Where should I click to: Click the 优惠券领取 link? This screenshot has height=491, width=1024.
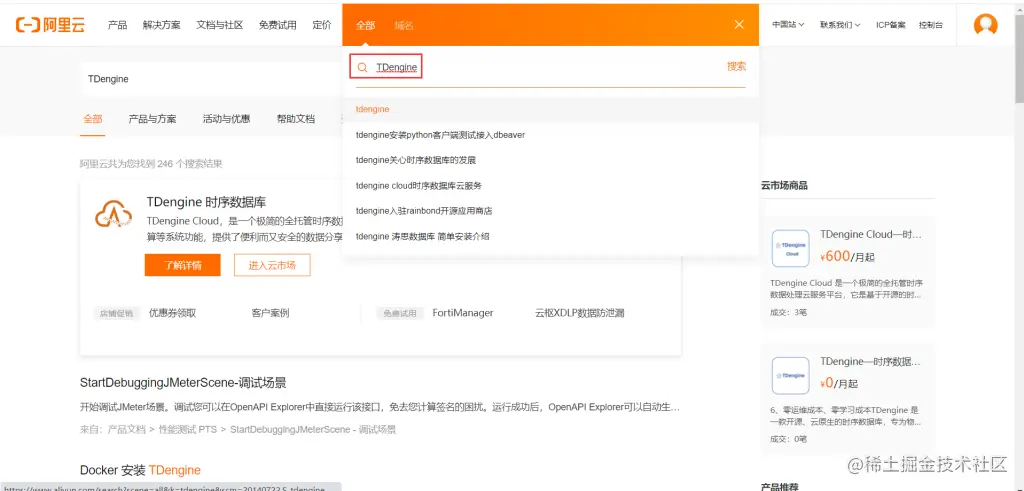(x=172, y=313)
